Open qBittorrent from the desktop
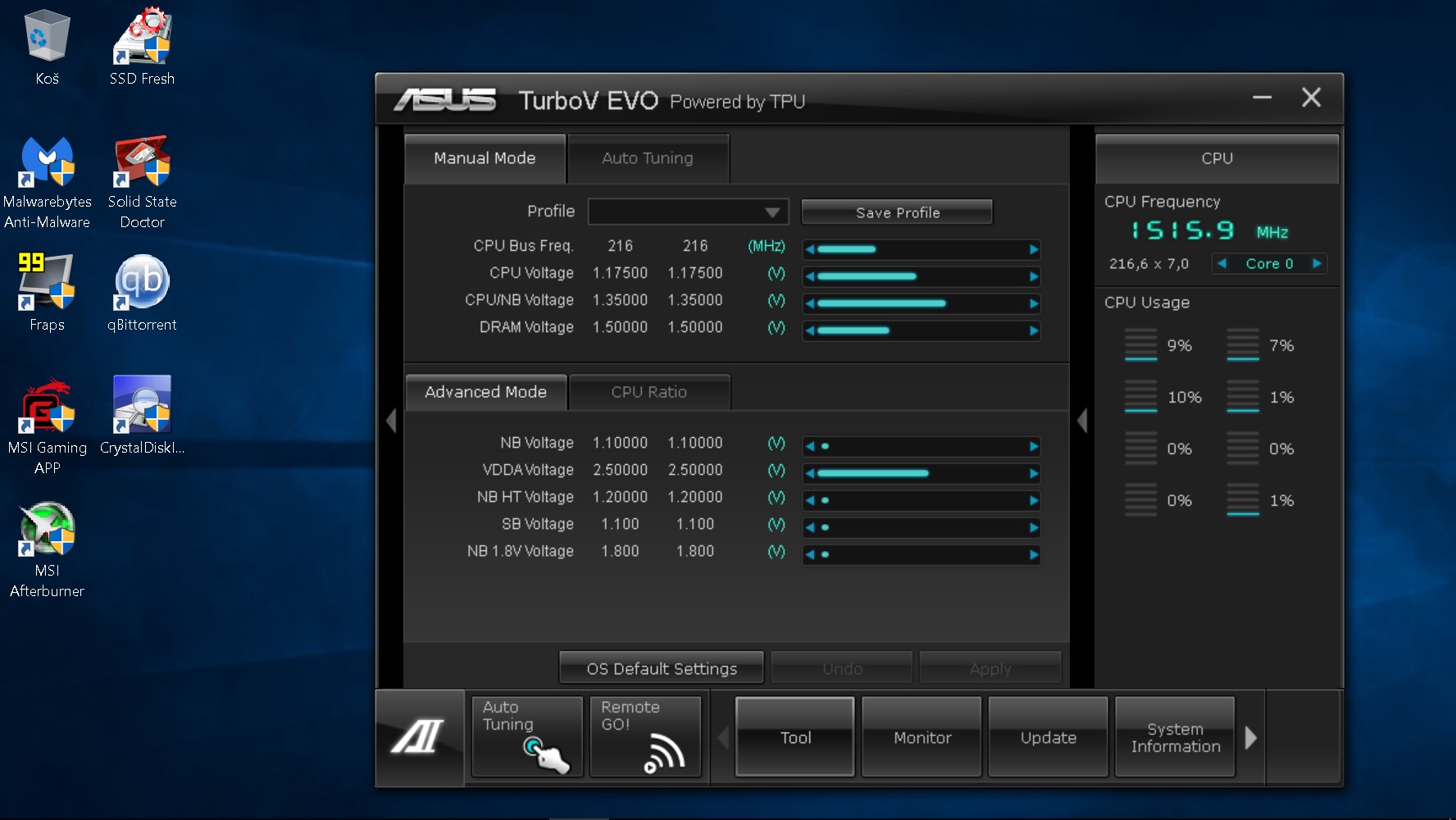The width and height of the screenshot is (1456, 820). click(142, 292)
